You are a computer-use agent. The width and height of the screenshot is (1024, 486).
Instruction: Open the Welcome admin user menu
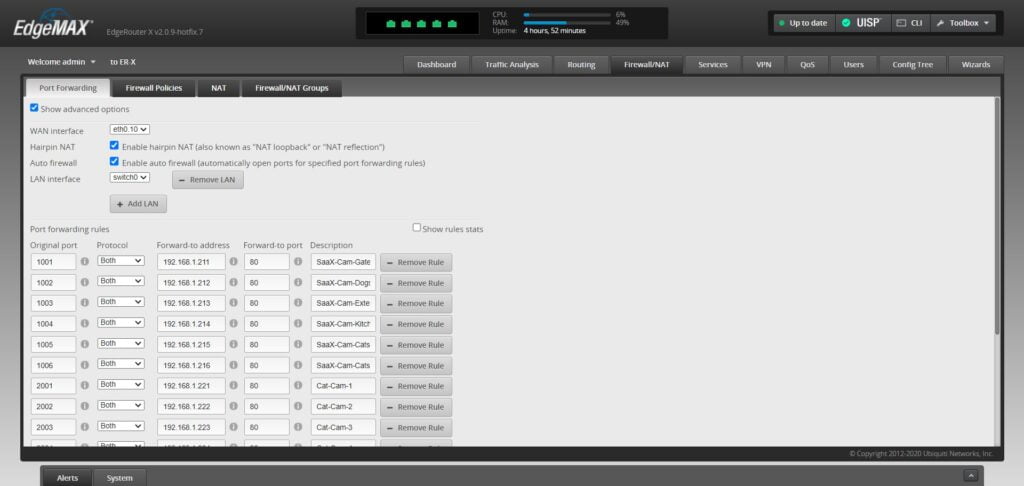(x=61, y=62)
